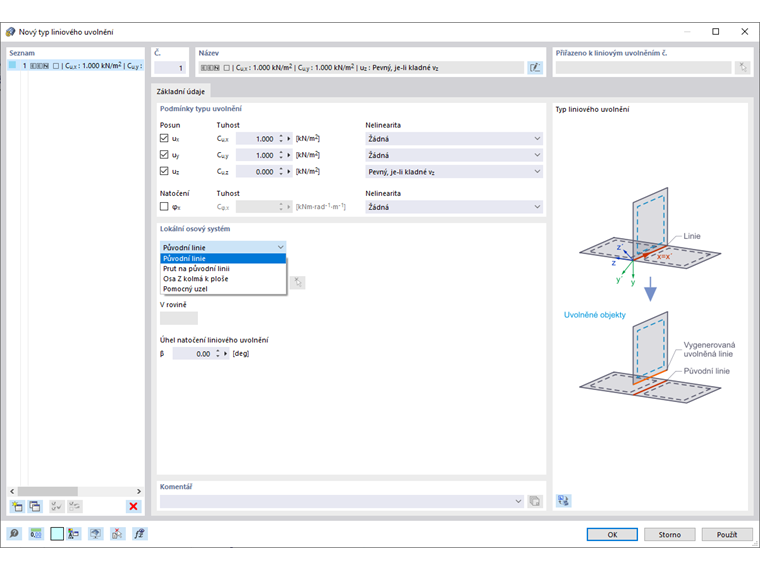Cancel with the Storno button

(x=669, y=534)
